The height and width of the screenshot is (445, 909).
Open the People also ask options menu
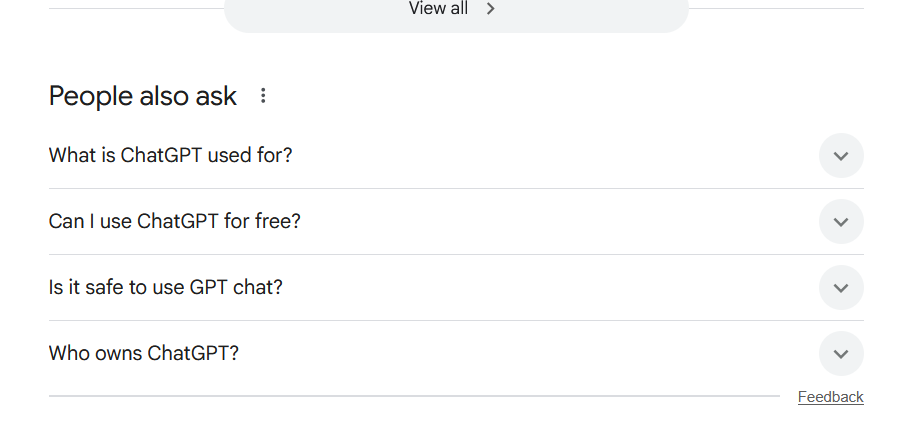point(263,96)
